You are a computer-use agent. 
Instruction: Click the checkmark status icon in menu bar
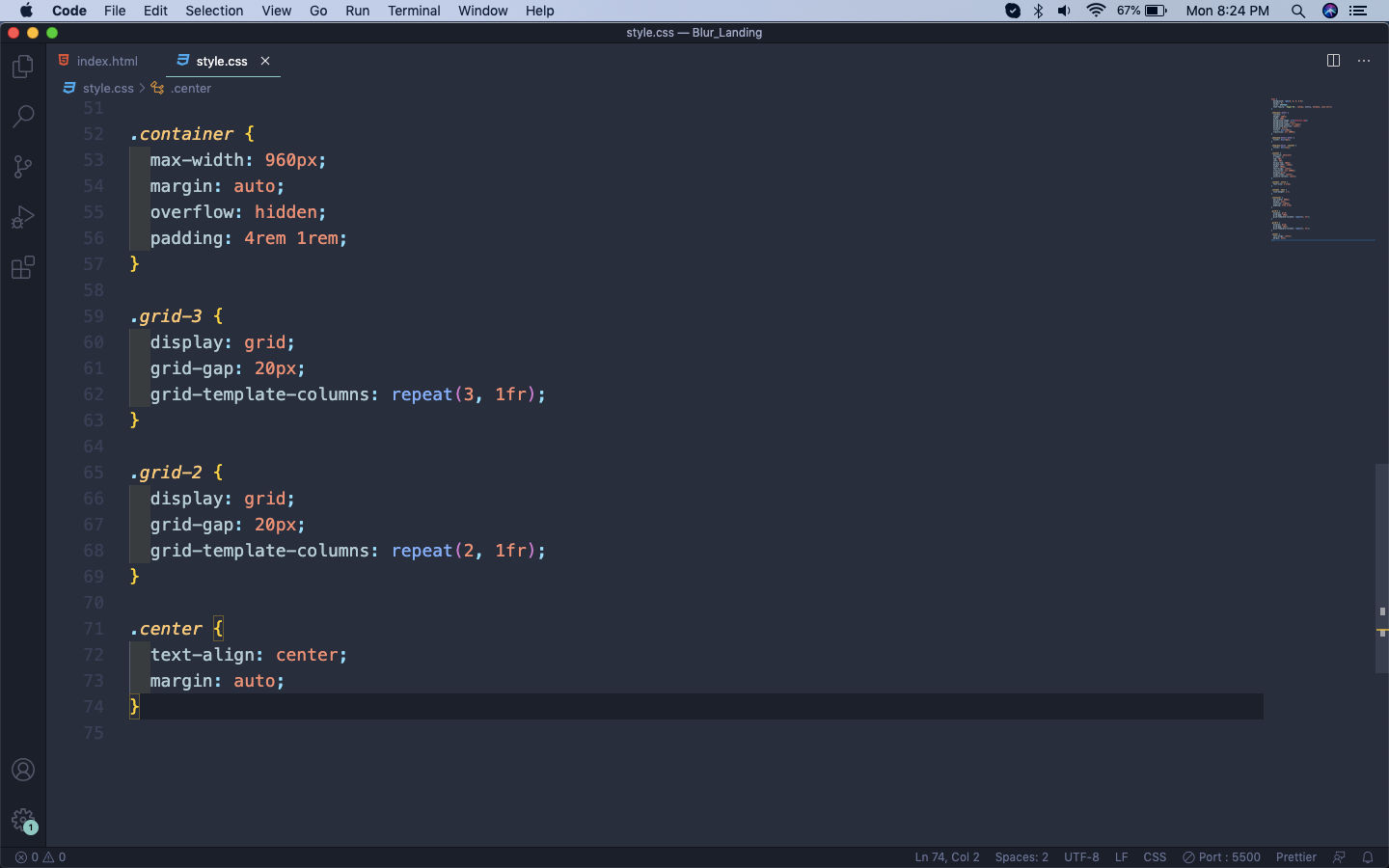[1013, 11]
